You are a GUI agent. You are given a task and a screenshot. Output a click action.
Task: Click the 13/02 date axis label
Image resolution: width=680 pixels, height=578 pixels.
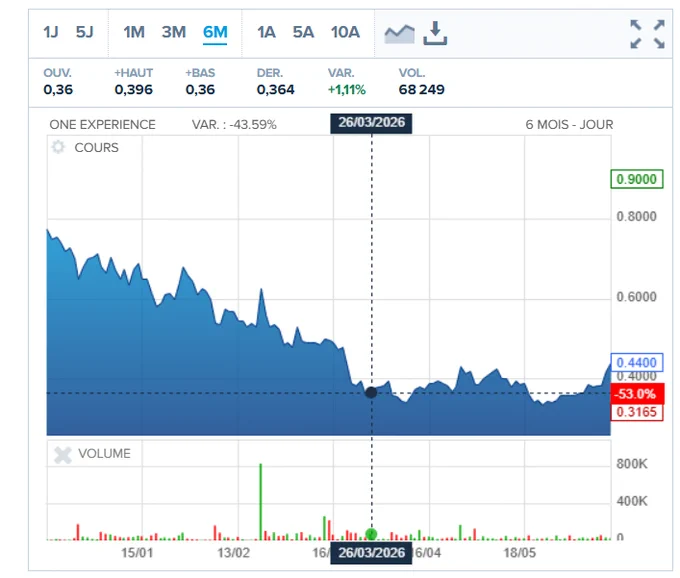tap(233, 553)
